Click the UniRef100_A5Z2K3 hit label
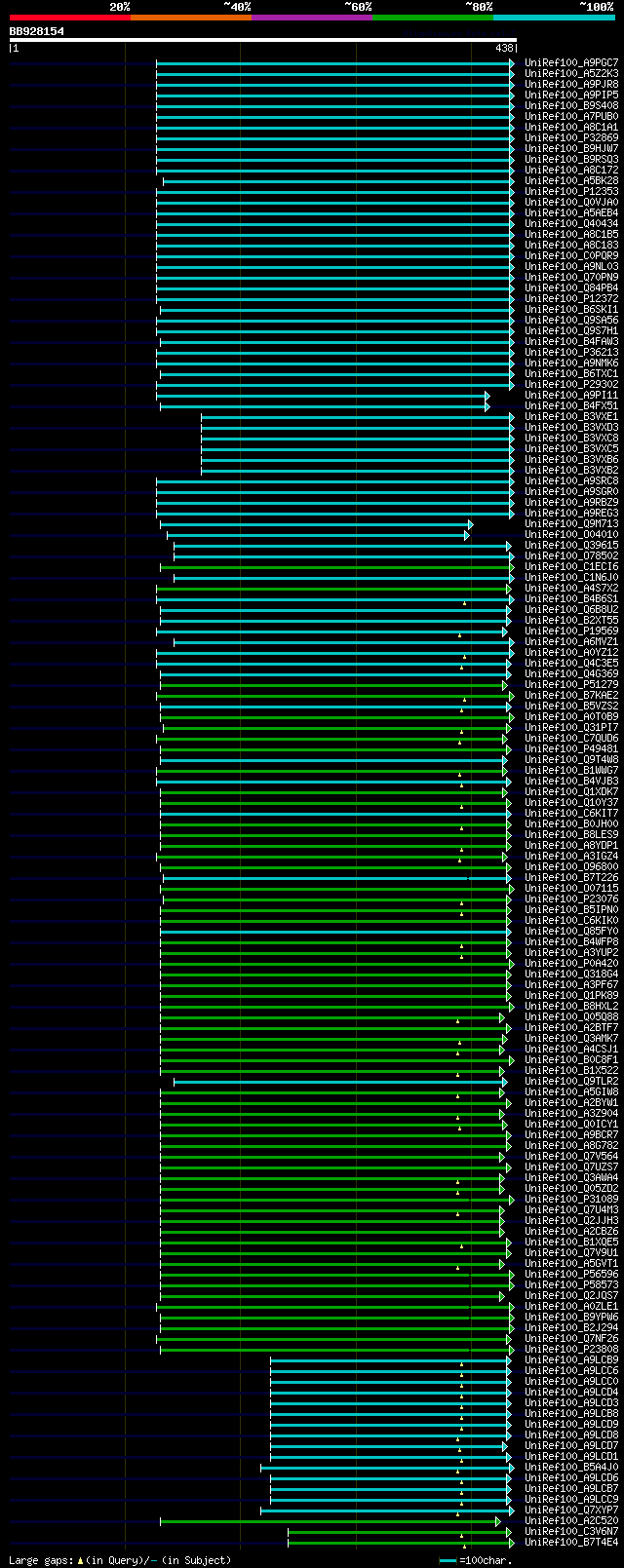The height and width of the screenshot is (1568, 624). [x=571, y=74]
